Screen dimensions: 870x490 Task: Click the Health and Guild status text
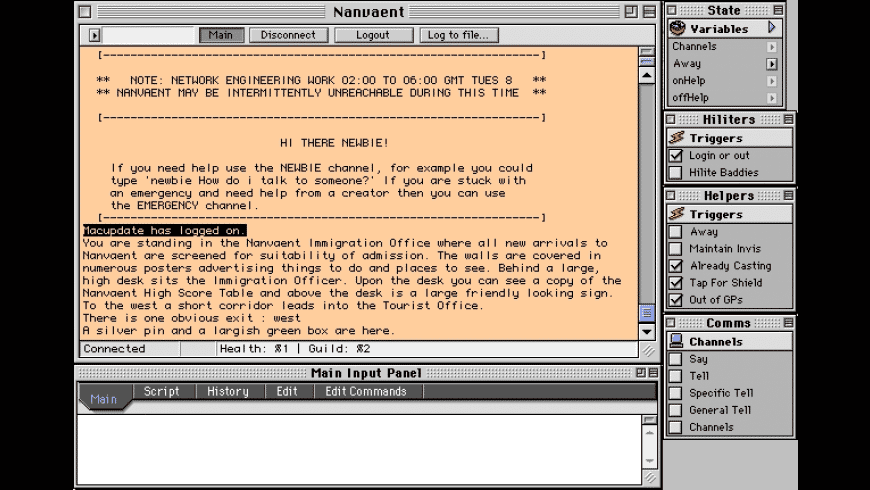pos(295,349)
